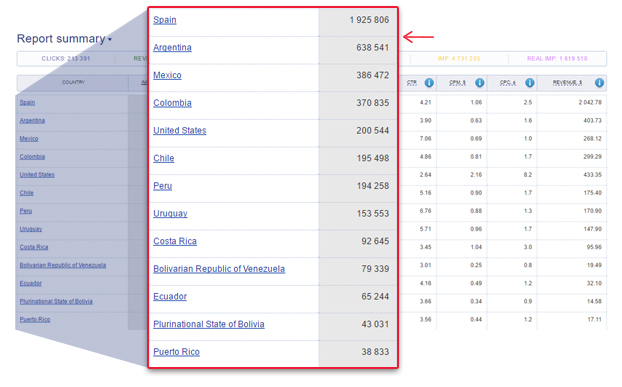Click the Costa Rica CPM value 1.04
Image resolution: width=622 pixels, height=387 pixels.
click(x=476, y=247)
